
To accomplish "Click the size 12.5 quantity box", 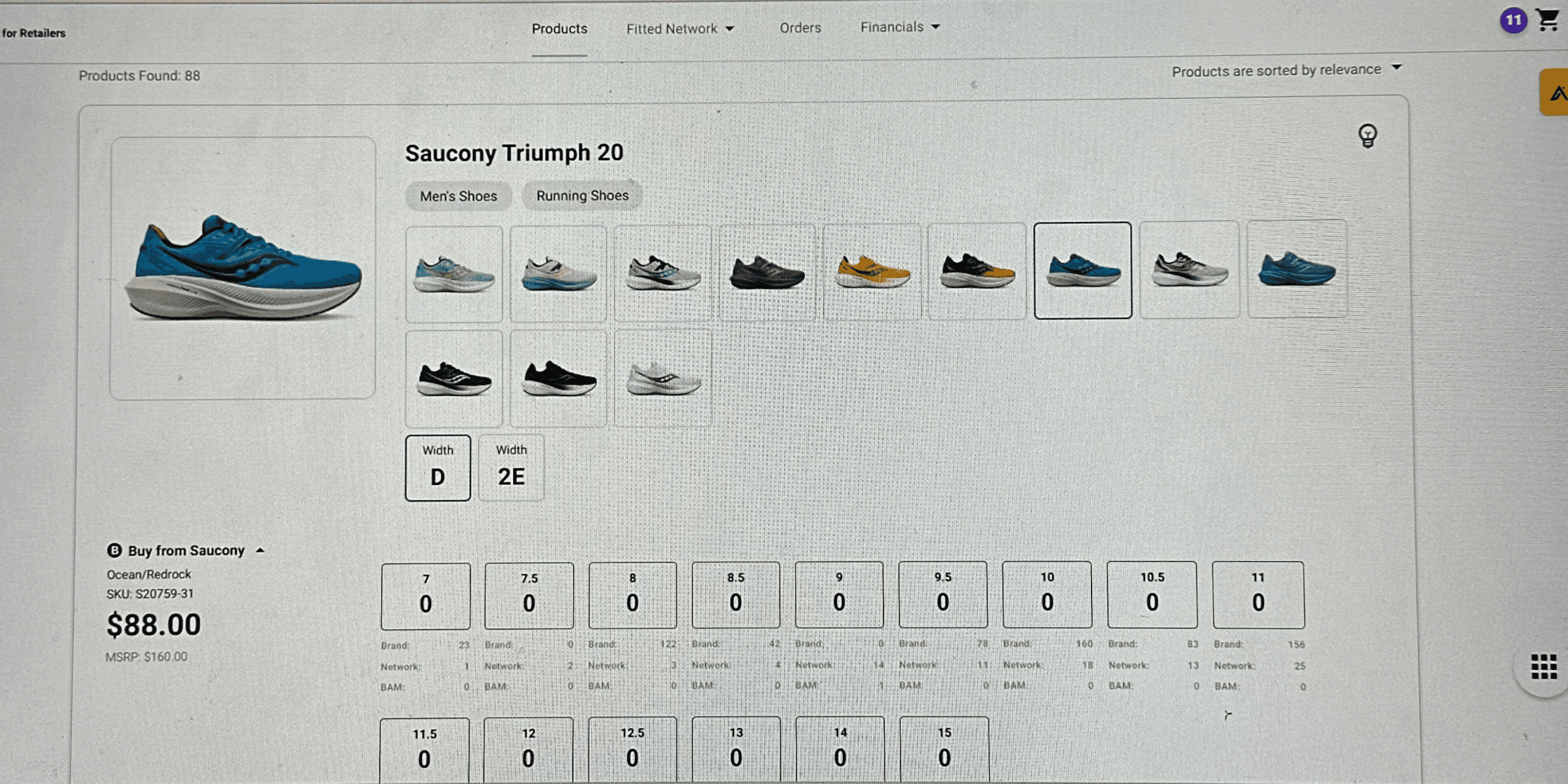I will click(x=633, y=750).
